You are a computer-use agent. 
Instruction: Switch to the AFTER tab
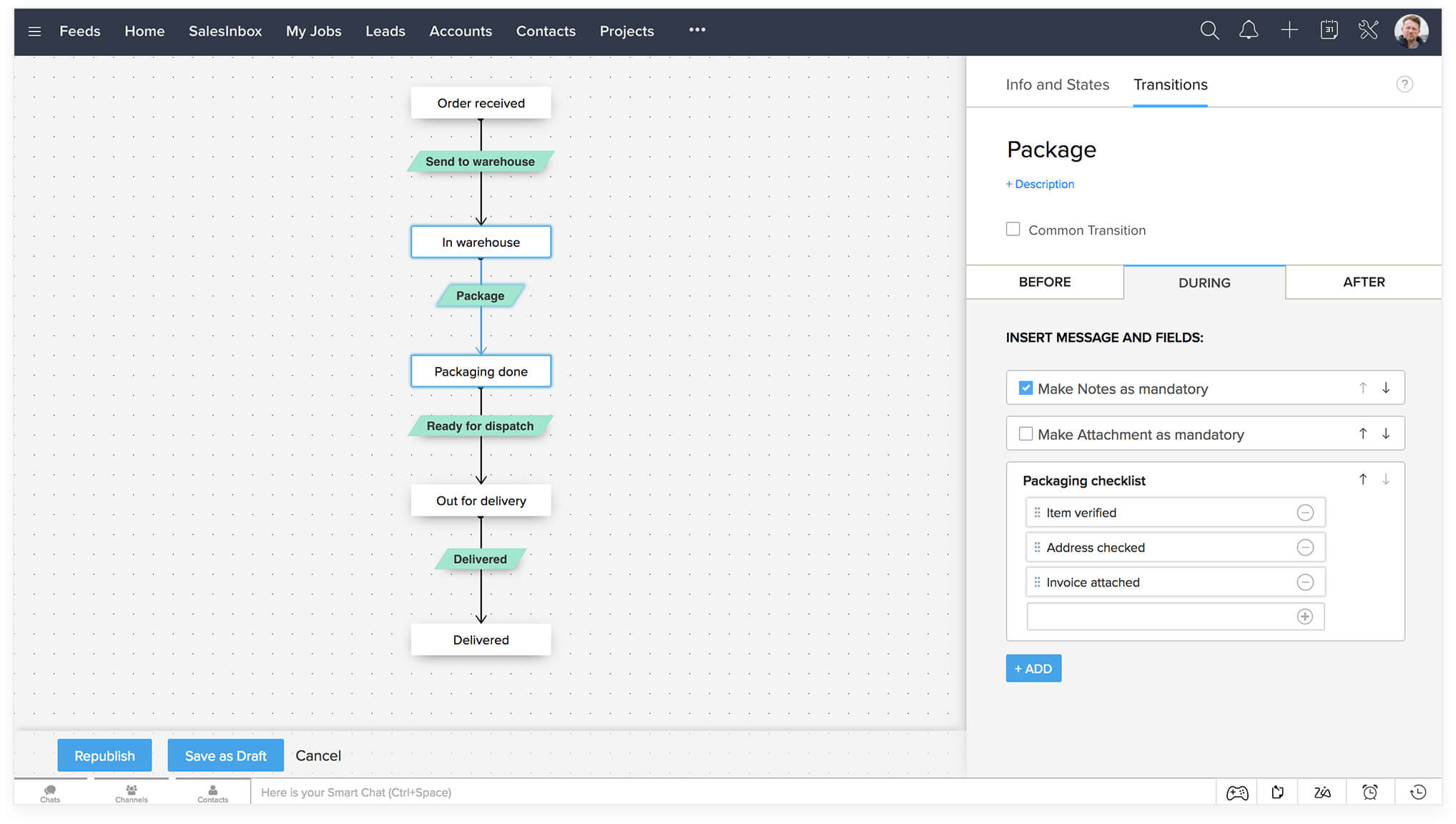point(1364,282)
